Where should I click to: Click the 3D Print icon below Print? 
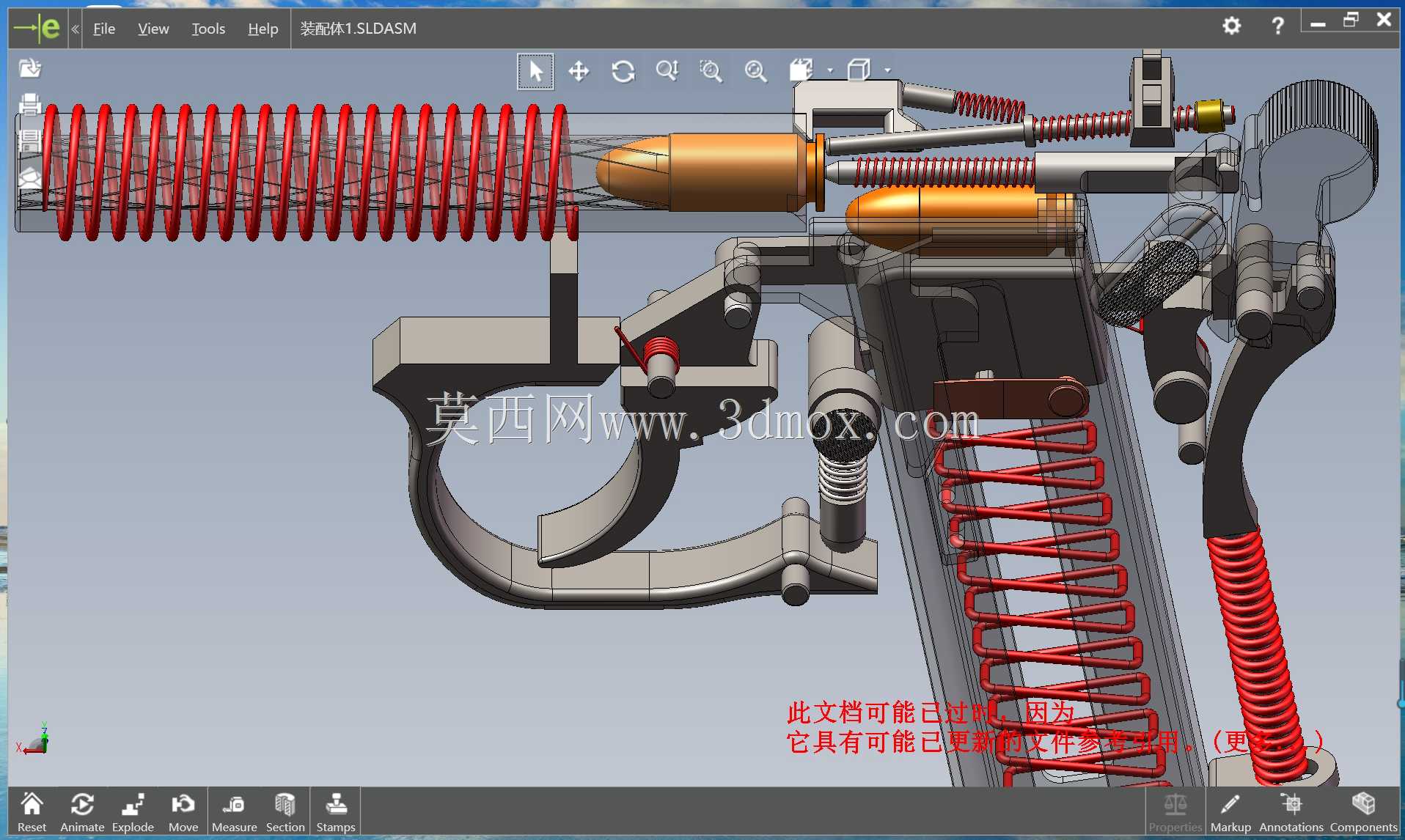[30, 140]
